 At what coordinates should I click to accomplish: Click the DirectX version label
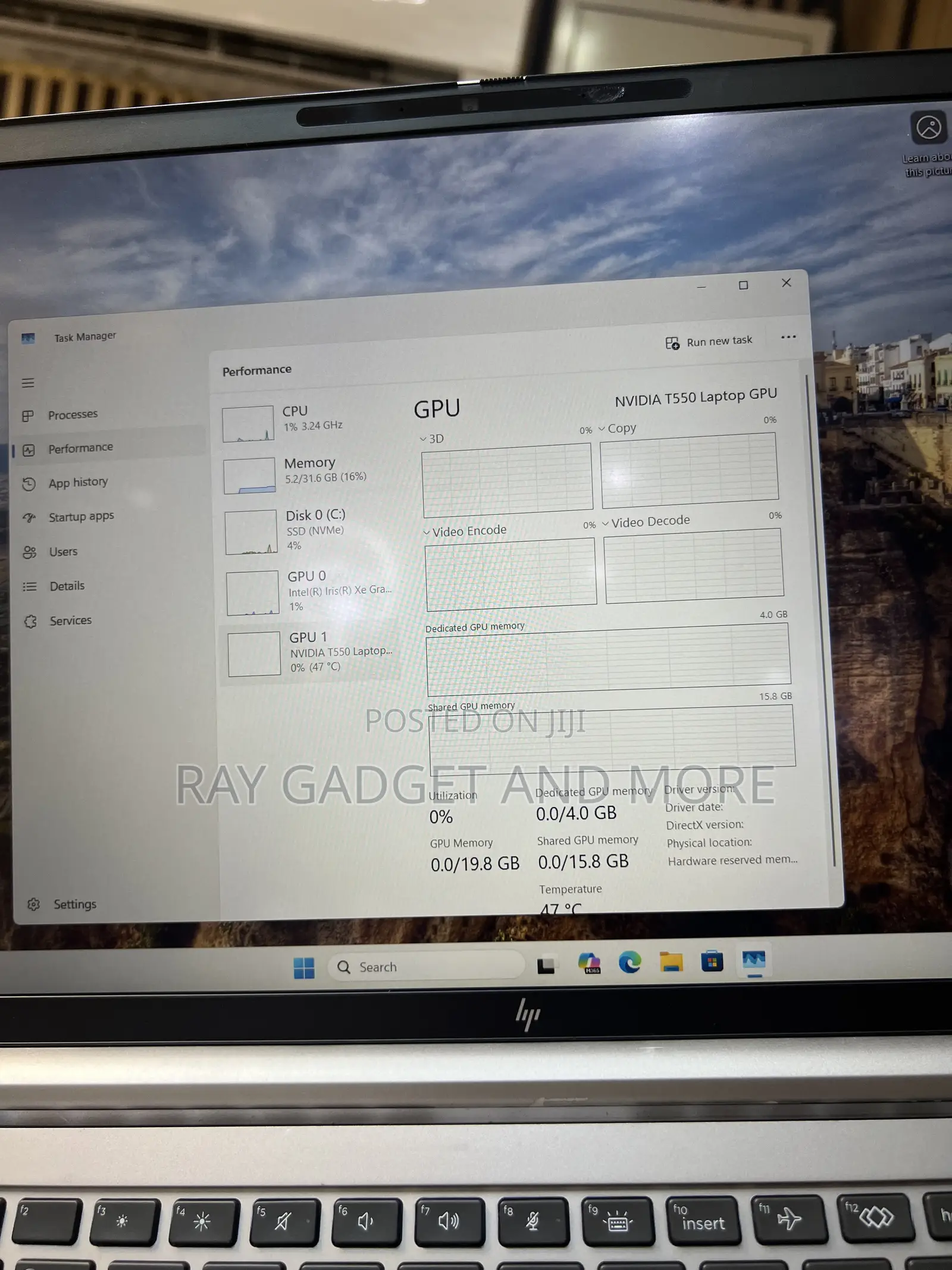click(x=704, y=825)
